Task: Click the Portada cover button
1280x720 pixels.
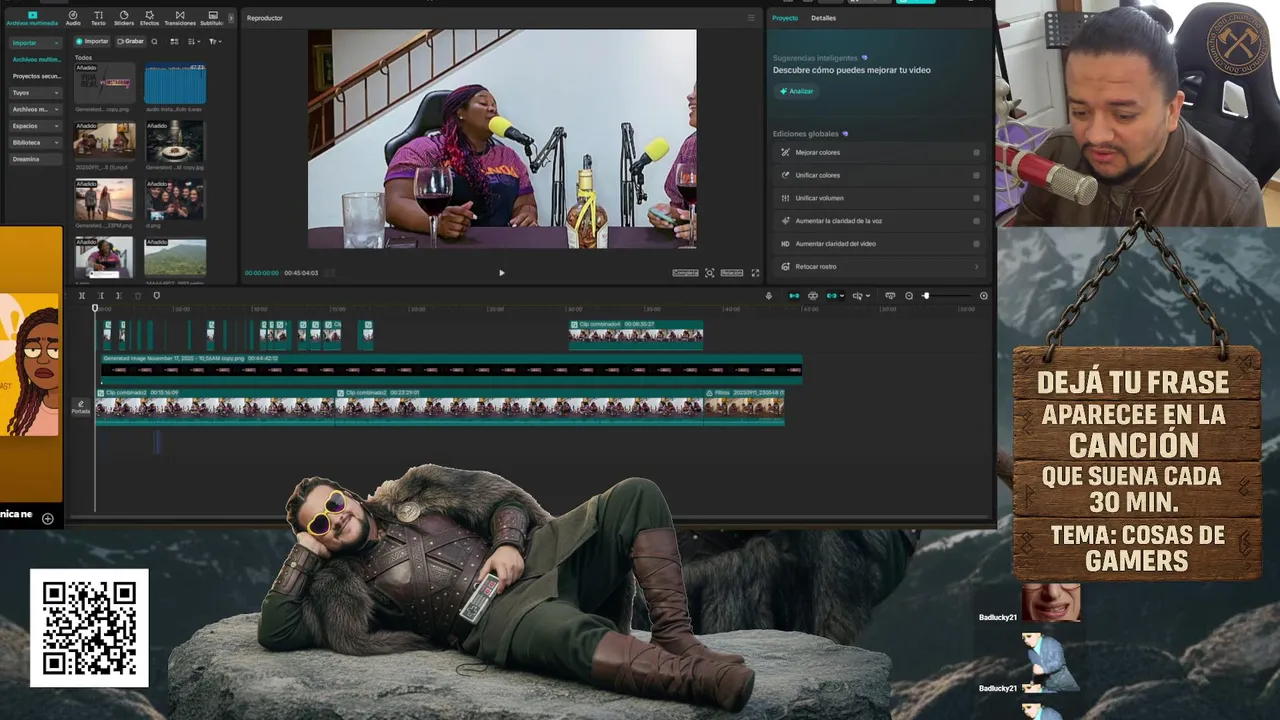Action: pos(81,407)
